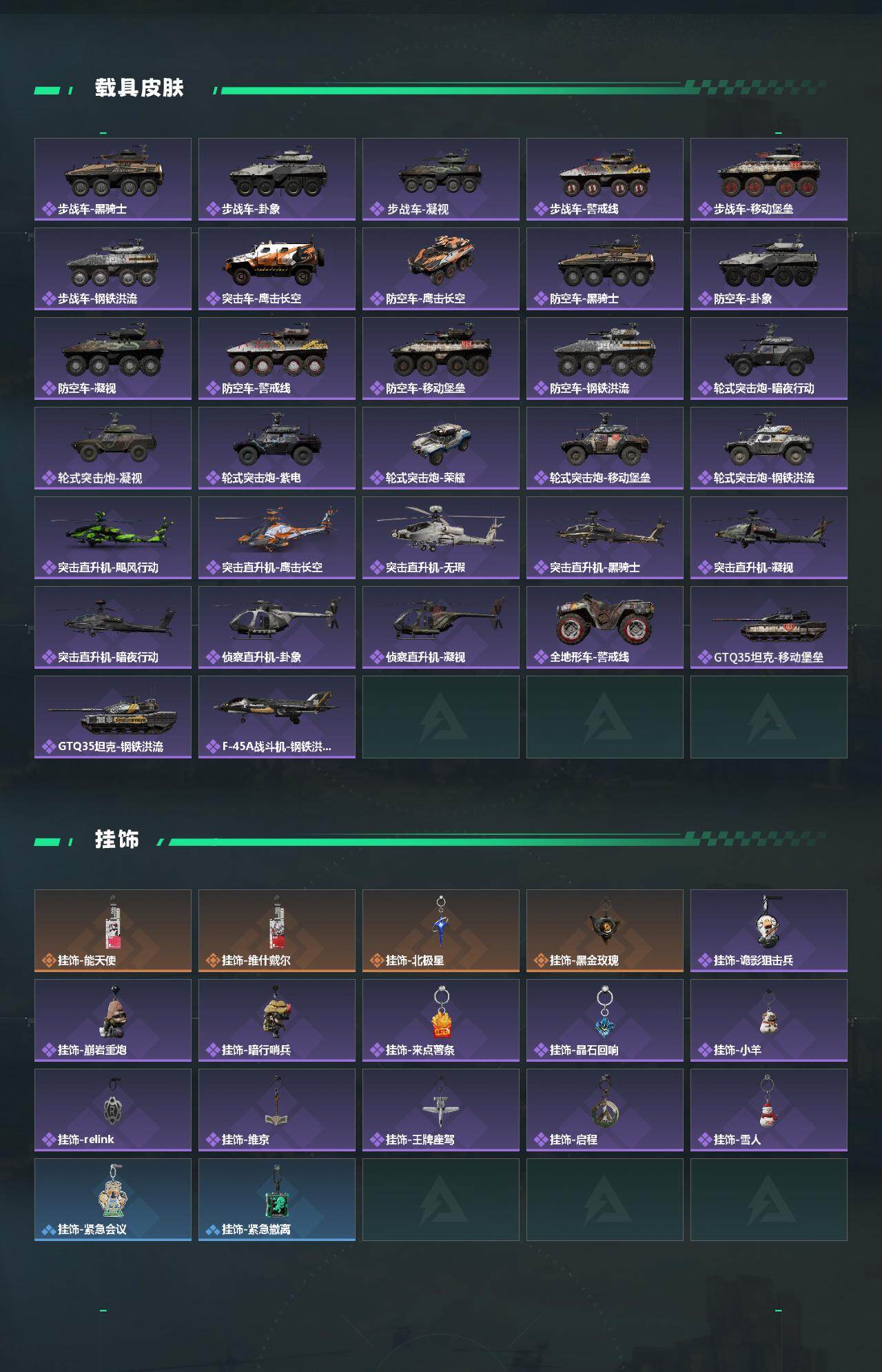
Task: Choose the 挂饰-来点薯条 fries charm
Action: (x=441, y=1020)
